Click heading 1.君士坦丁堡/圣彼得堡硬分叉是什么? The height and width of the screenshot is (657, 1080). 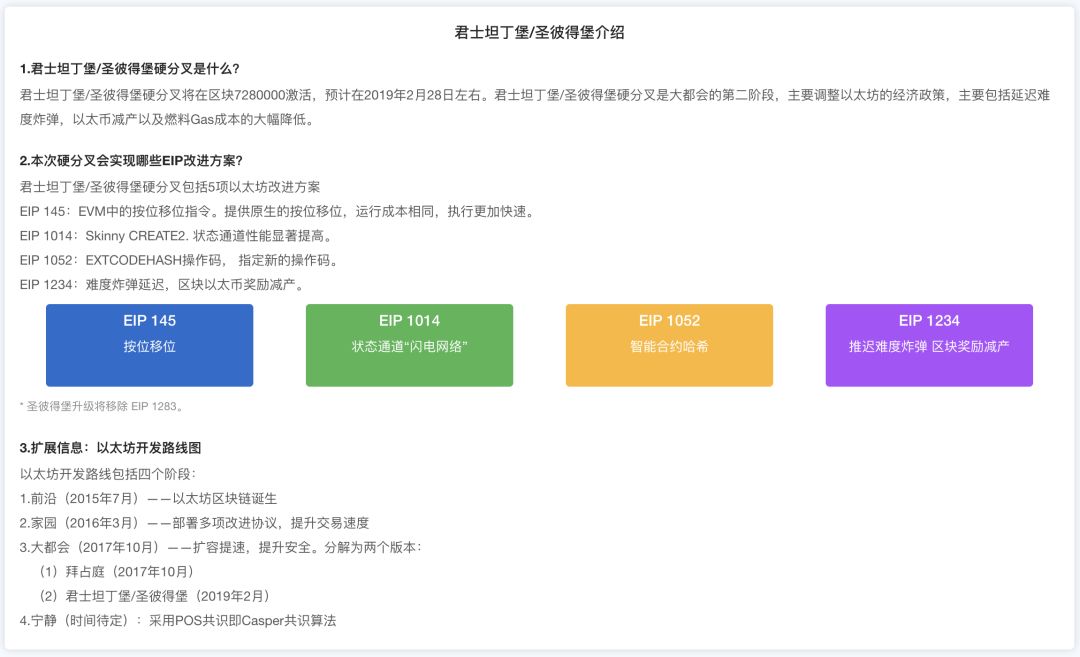point(129,69)
